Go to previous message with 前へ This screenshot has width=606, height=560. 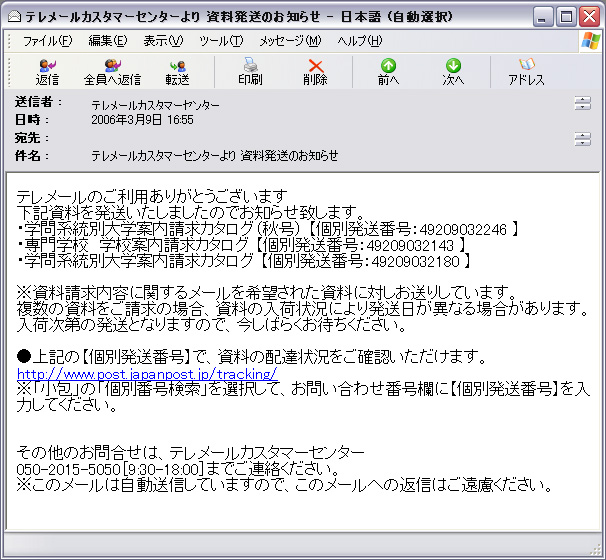388,72
